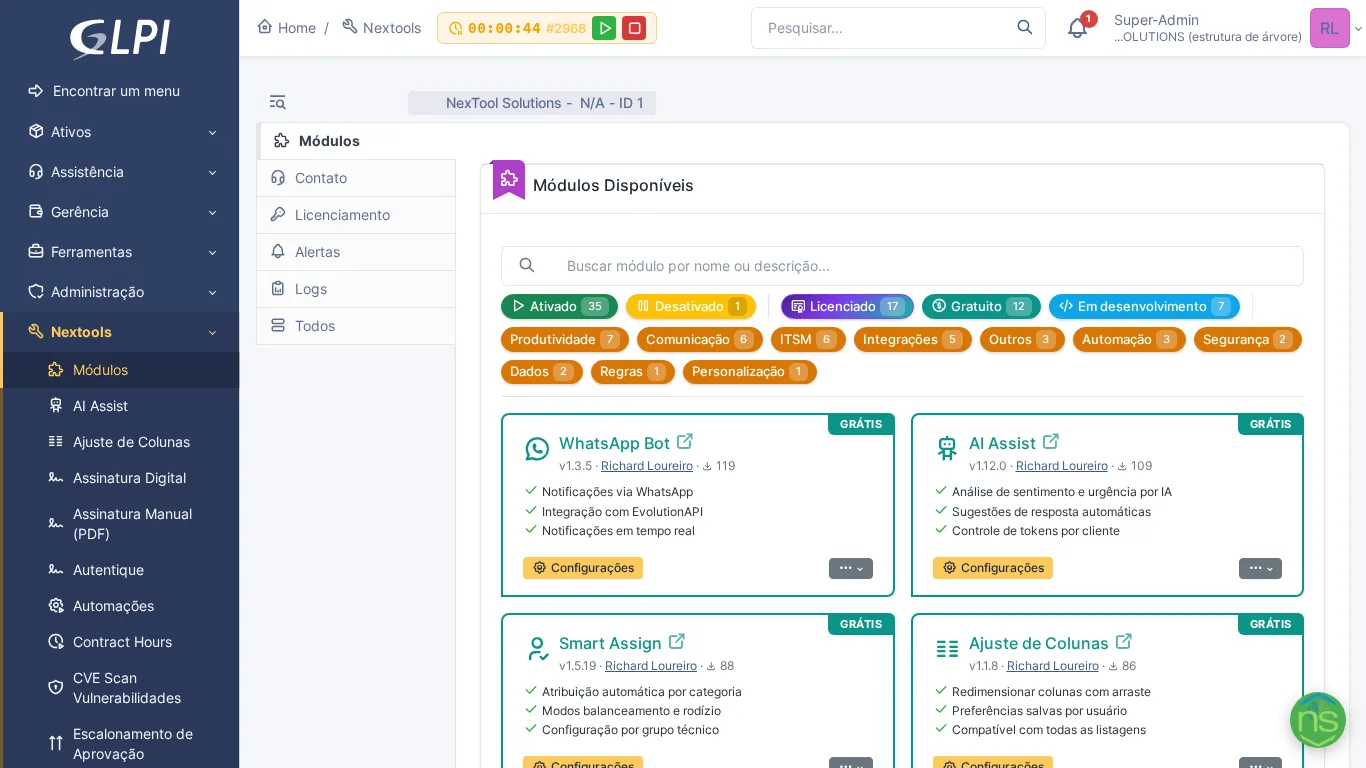The image size is (1366, 768).
Task: Open the dropdown arrow beside the user avatar
Action: [x=1358, y=29]
